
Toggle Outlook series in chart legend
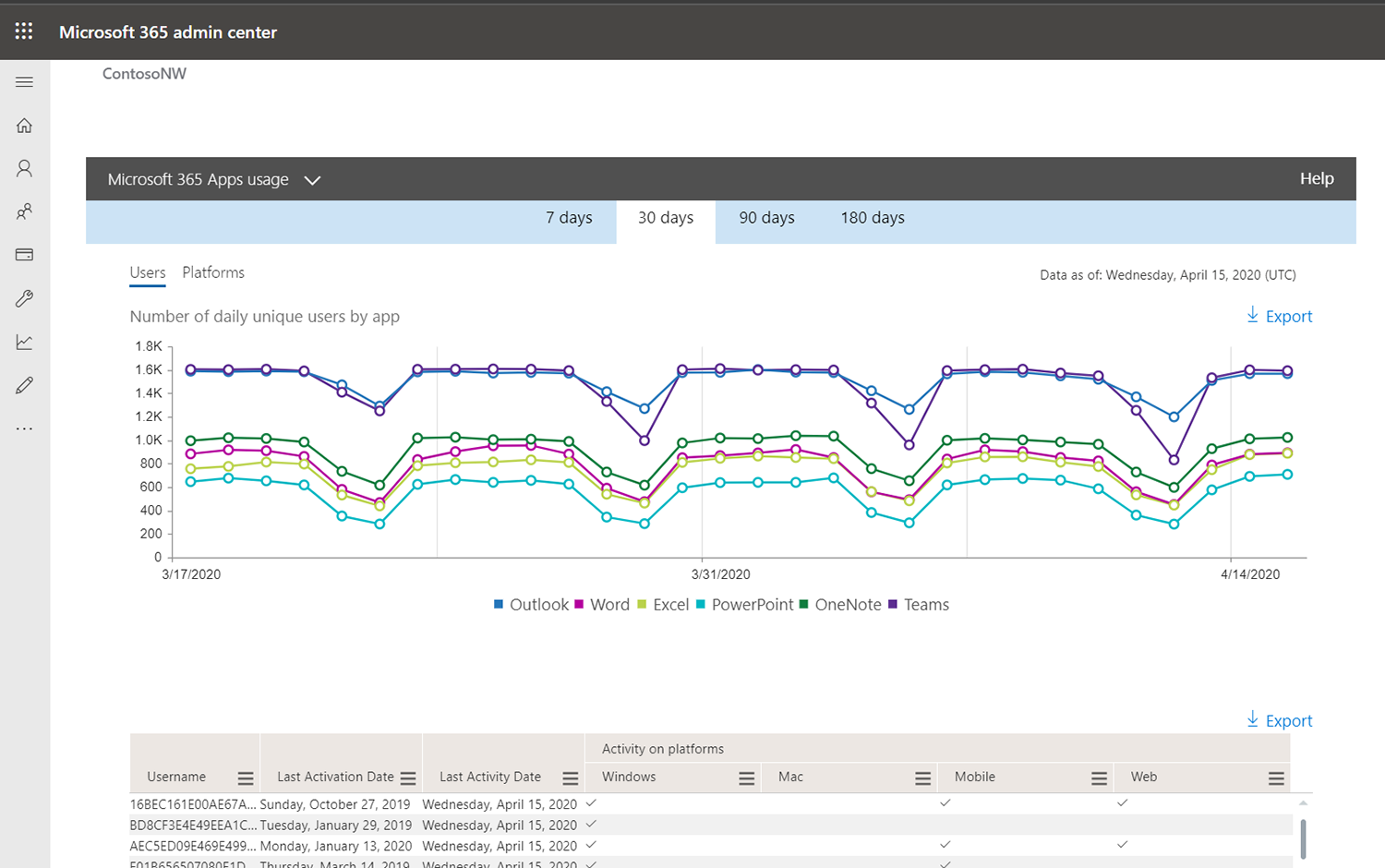[x=531, y=605]
